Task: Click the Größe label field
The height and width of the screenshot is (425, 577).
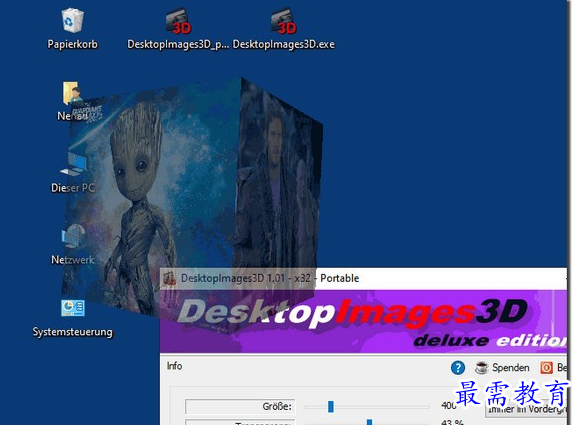Action: click(x=240, y=406)
